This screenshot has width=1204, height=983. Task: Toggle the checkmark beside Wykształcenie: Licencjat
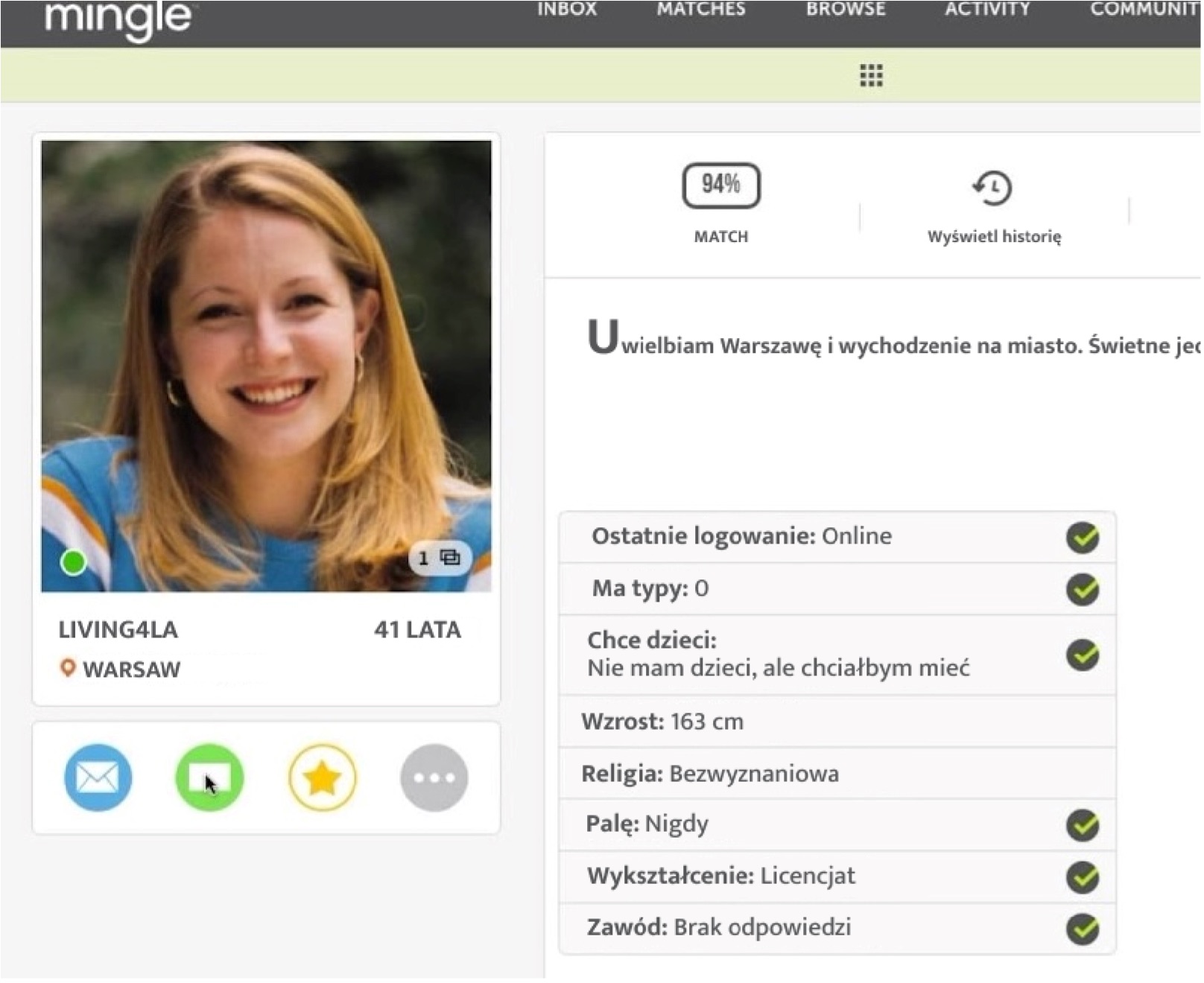tap(1083, 877)
